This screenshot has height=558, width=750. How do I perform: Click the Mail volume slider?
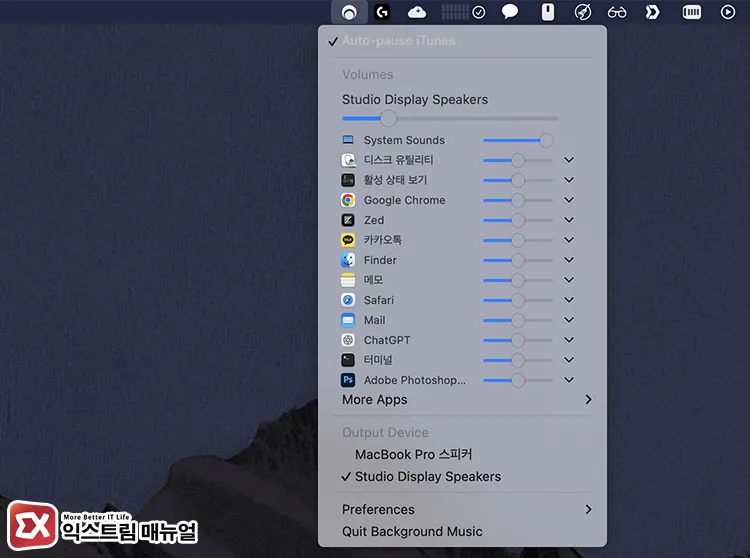coord(518,320)
